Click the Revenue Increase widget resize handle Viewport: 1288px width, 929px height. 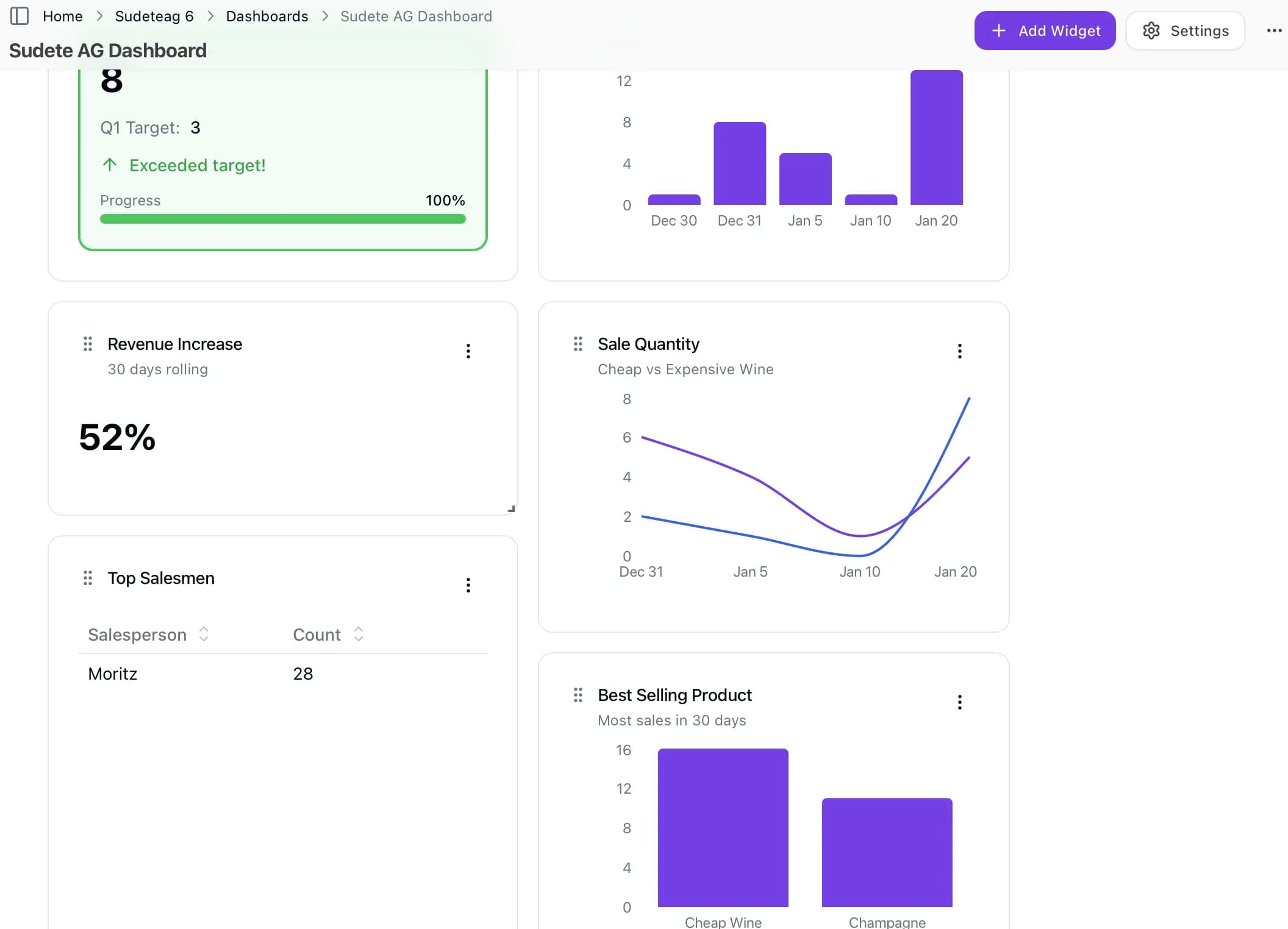tap(512, 508)
